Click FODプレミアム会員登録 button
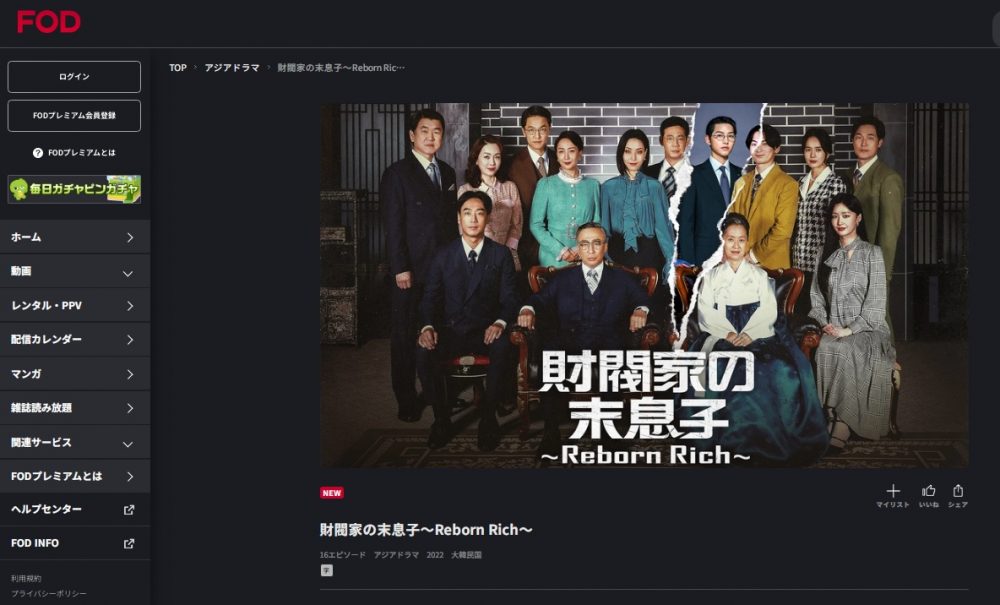1000x605 pixels. coord(74,115)
